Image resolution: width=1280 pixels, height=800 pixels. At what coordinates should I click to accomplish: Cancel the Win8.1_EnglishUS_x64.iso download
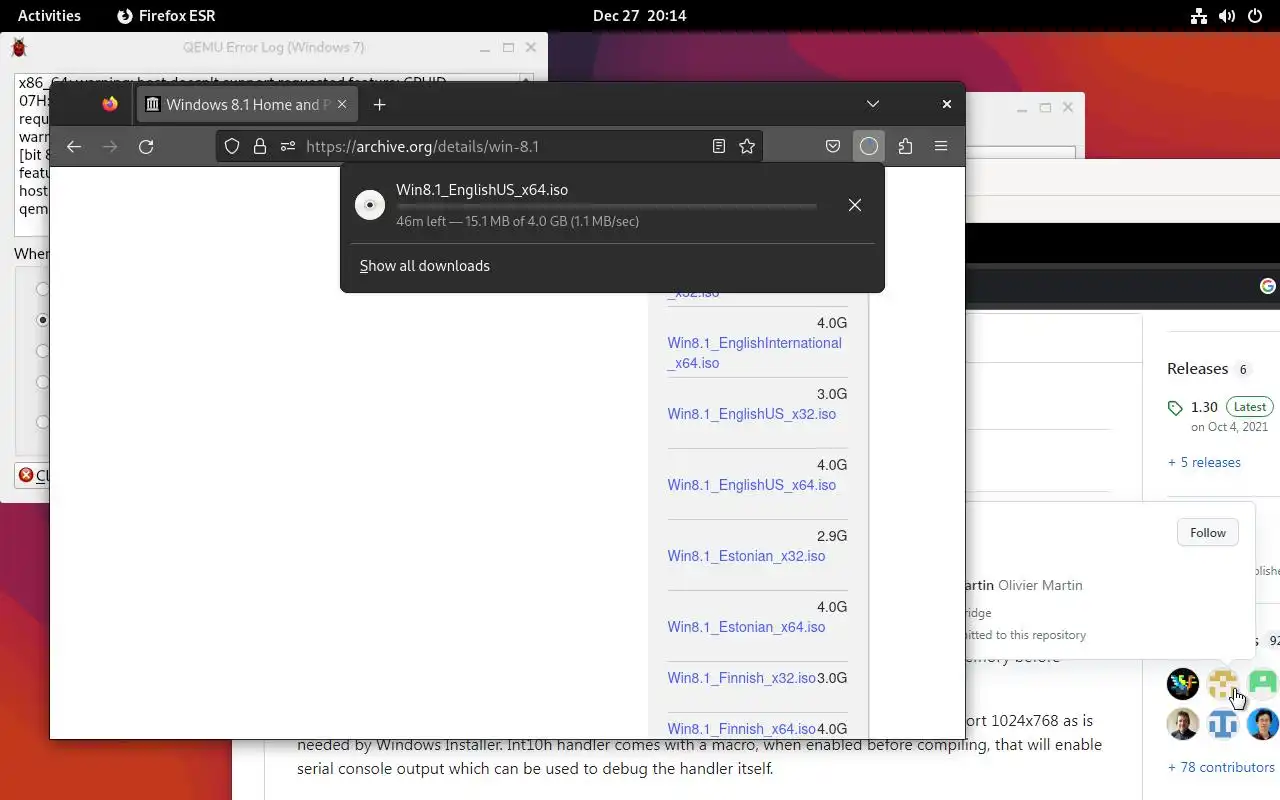tap(855, 205)
